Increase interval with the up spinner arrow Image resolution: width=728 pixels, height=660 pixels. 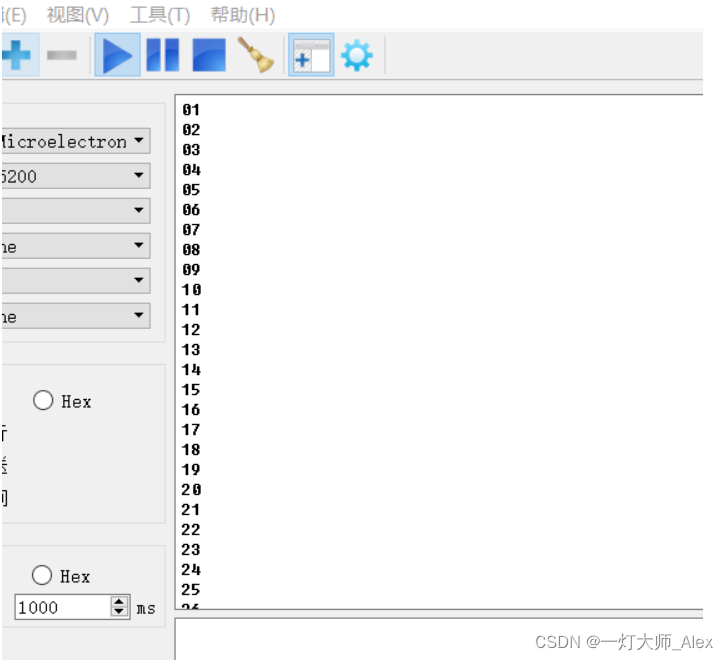tap(119, 601)
